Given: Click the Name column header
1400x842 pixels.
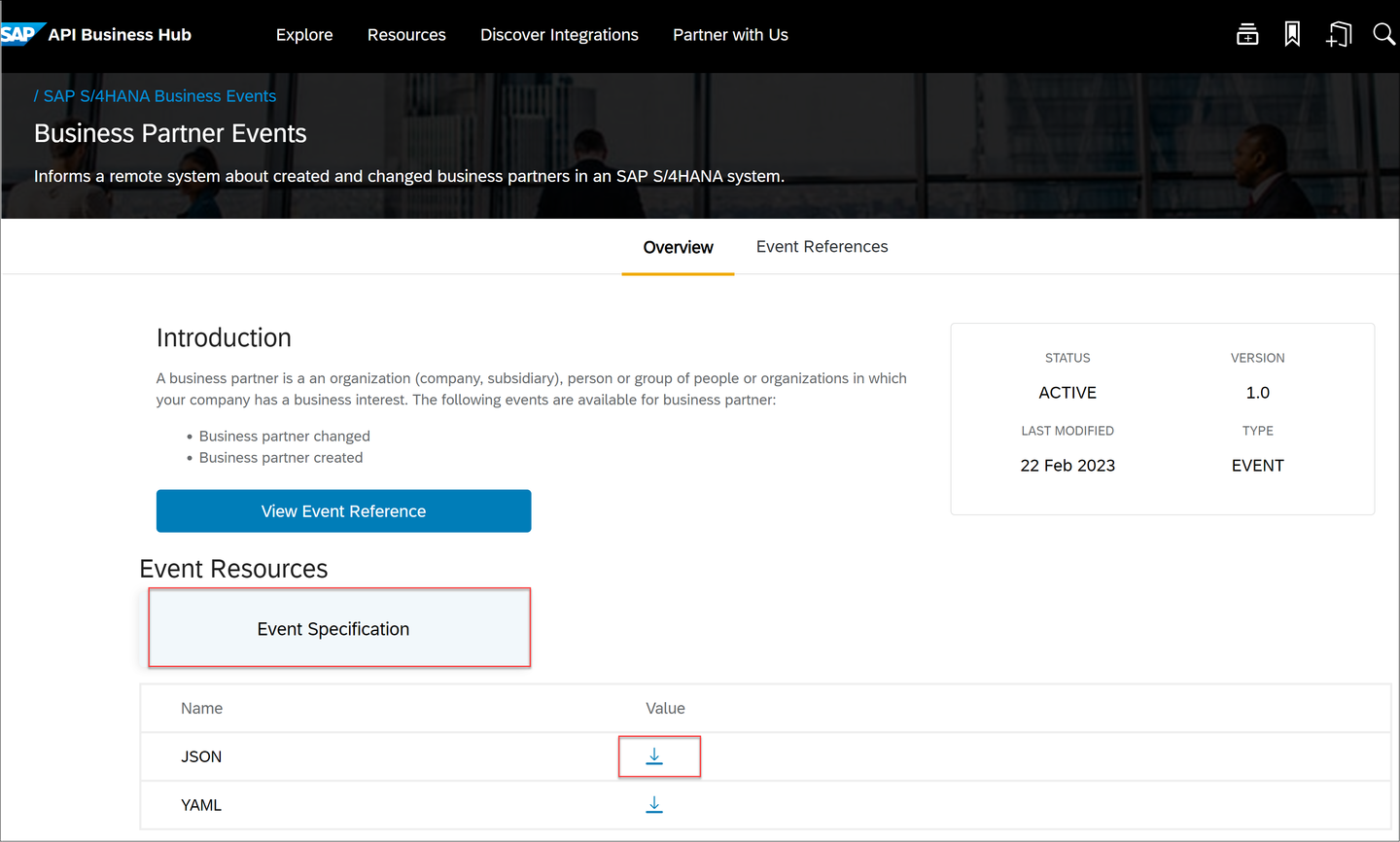Looking at the screenshot, I should tap(201, 708).
